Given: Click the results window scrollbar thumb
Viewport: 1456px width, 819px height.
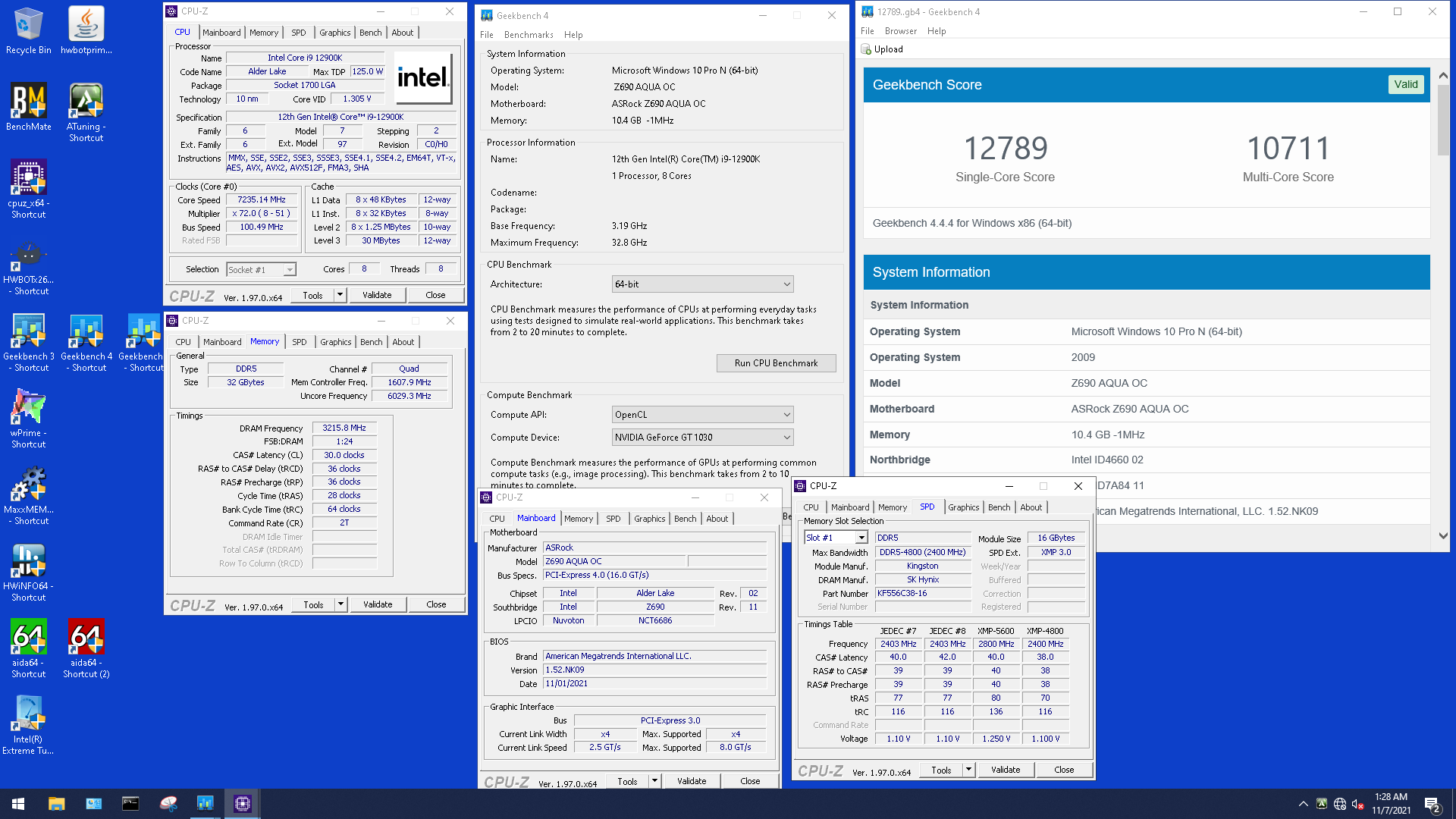Looking at the screenshot, I should coord(1442,120).
